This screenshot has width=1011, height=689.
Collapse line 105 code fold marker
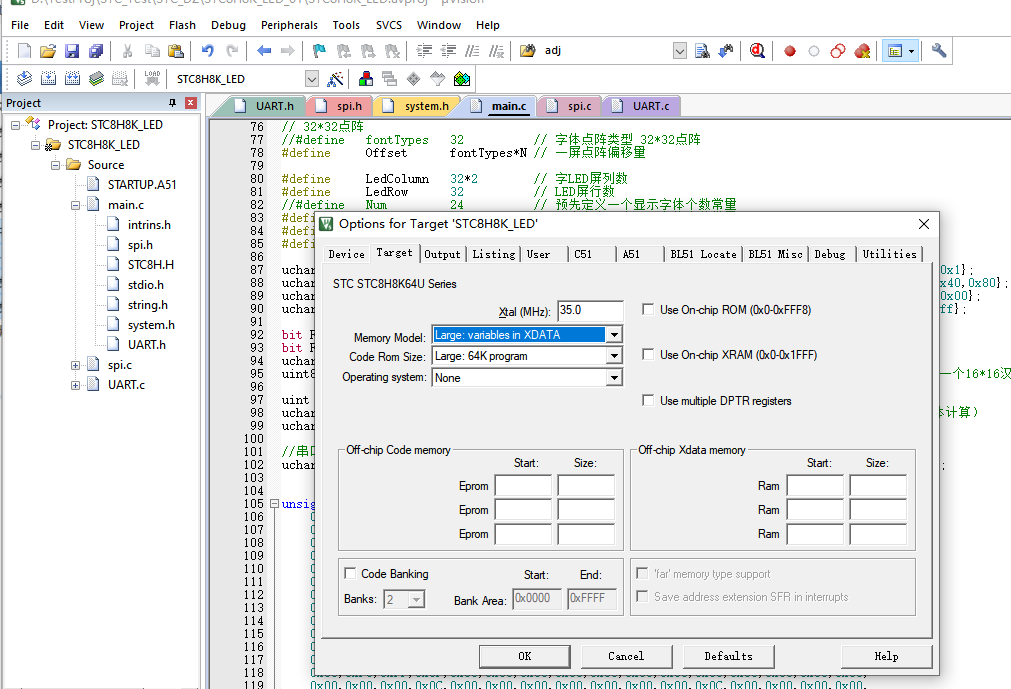pos(274,503)
